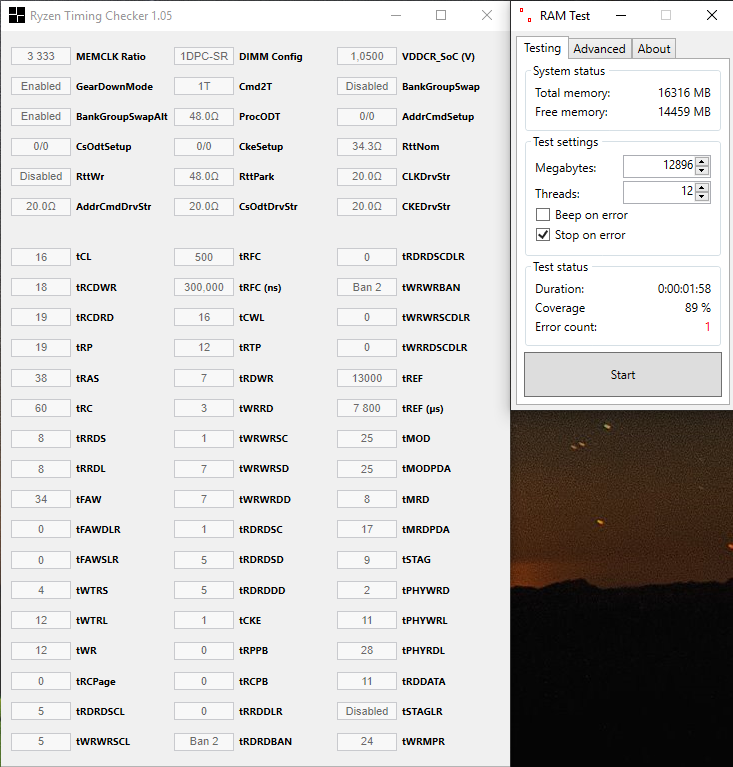
Task: Select the tSTAGLR Disabled field
Action: coord(367,711)
